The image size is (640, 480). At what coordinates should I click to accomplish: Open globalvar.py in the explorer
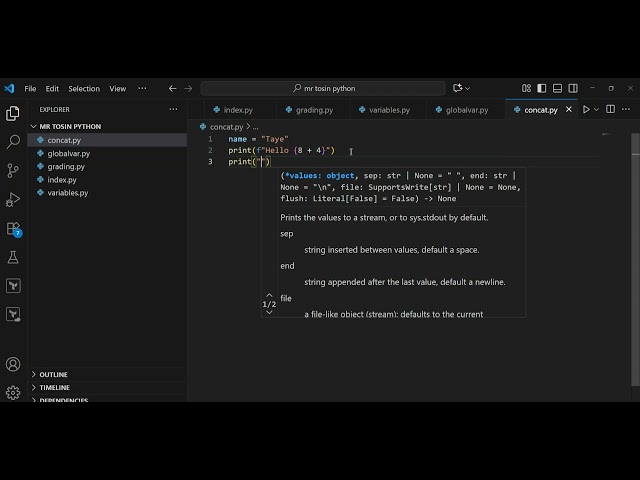tap(108, 153)
